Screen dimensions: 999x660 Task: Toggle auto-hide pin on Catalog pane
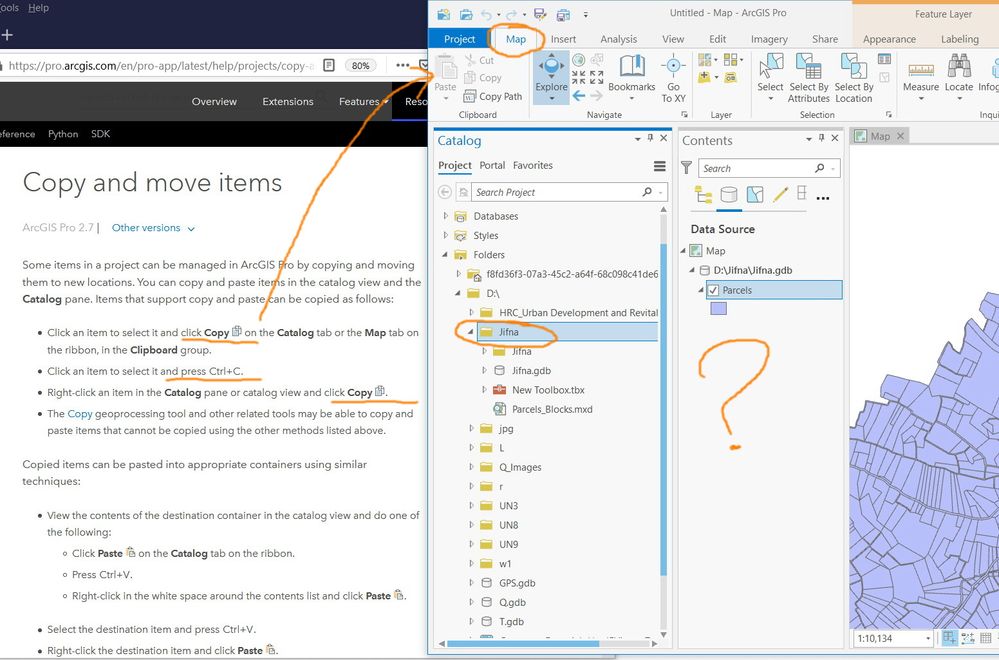(650, 138)
